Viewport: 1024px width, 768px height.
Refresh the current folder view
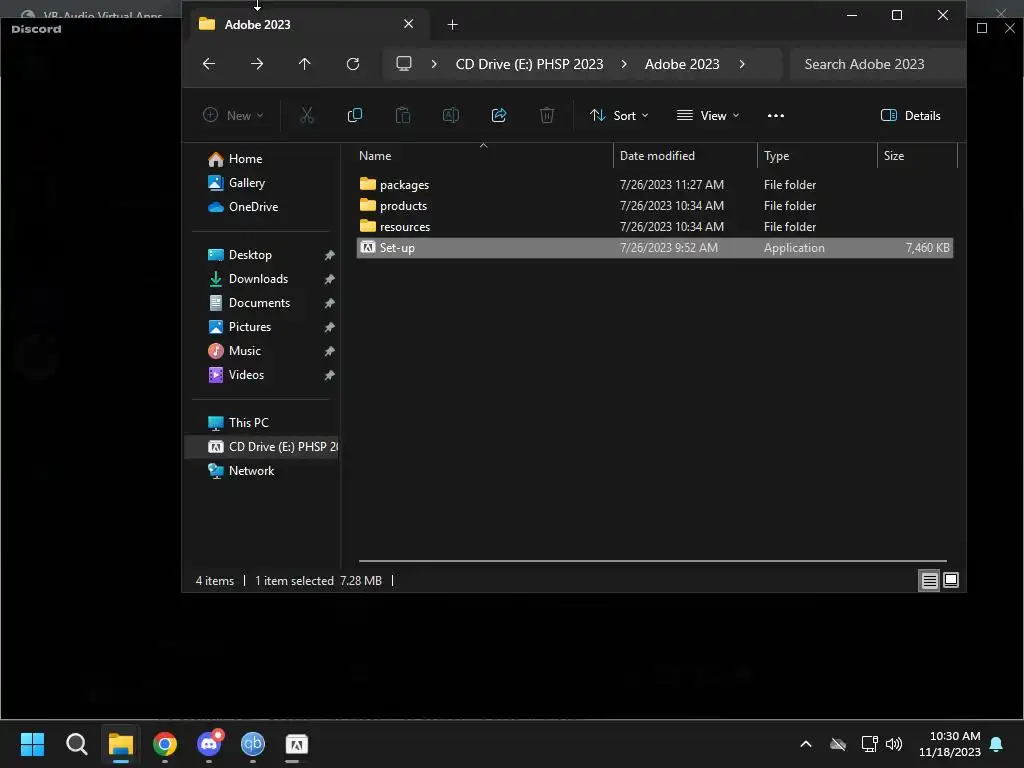point(353,64)
